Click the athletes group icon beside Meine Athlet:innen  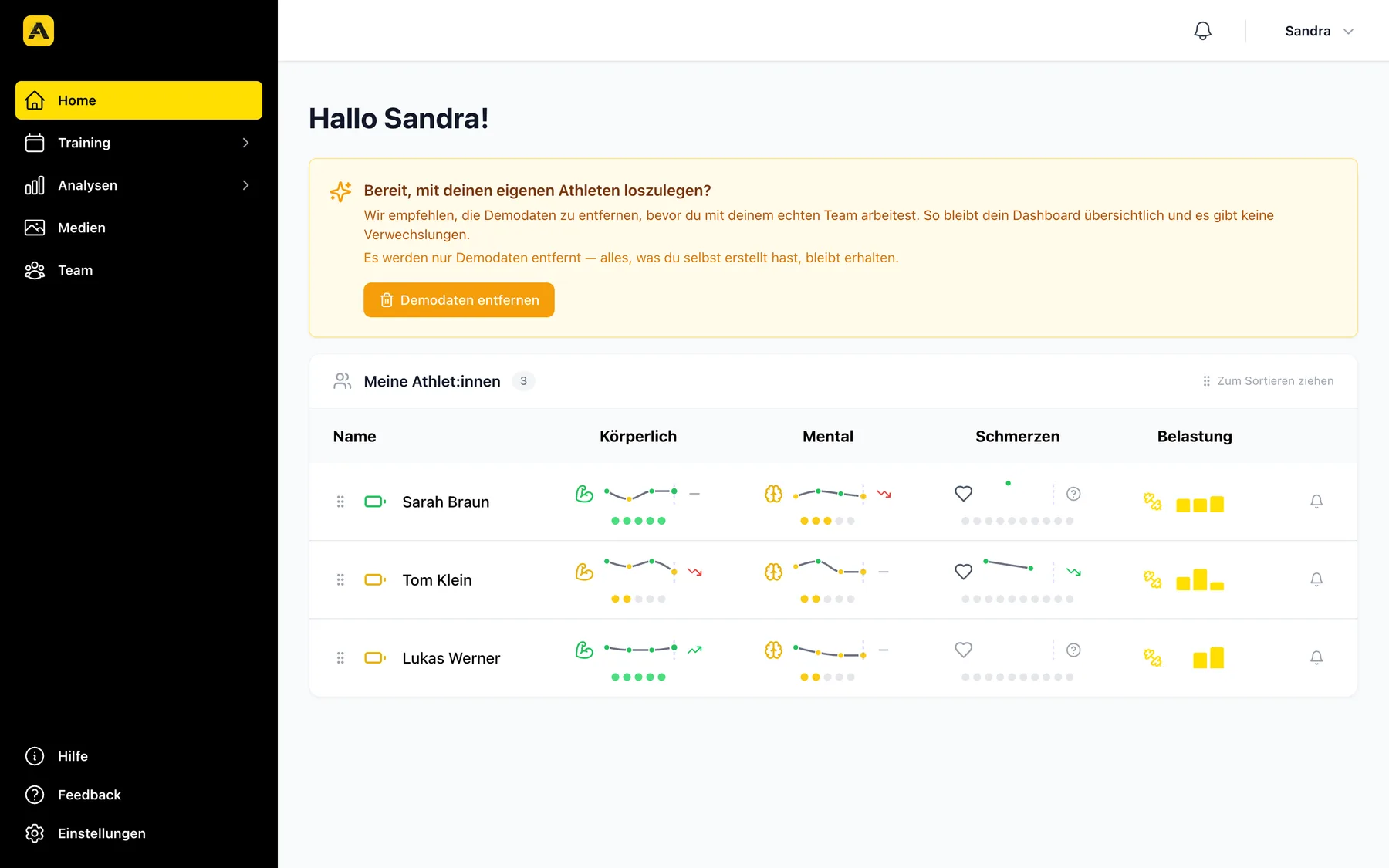click(x=343, y=381)
